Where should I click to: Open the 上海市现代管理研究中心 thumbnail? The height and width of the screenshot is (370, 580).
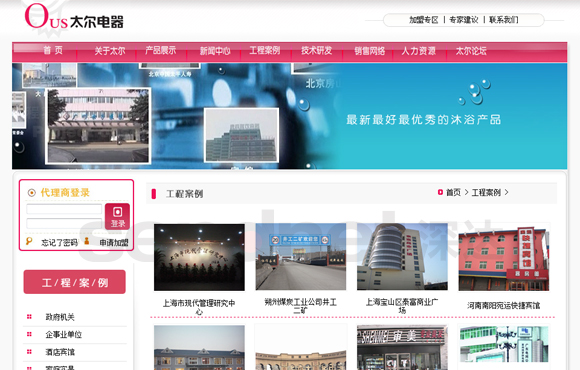[x=199, y=257]
